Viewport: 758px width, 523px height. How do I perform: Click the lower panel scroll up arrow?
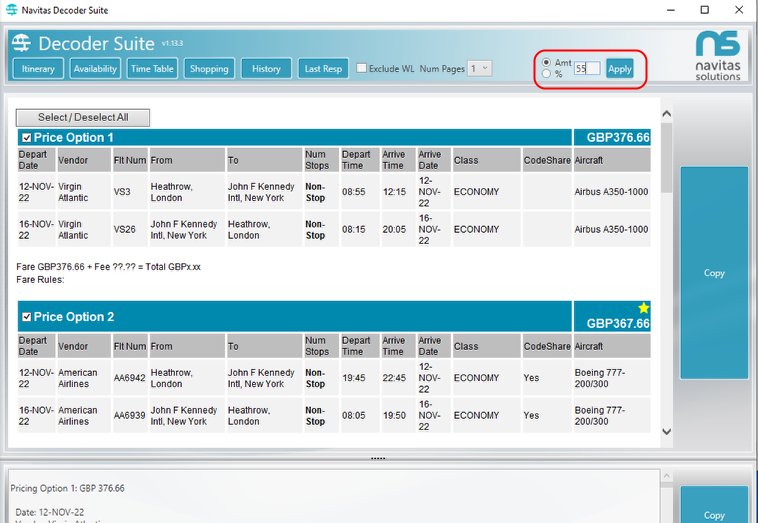pos(667,477)
